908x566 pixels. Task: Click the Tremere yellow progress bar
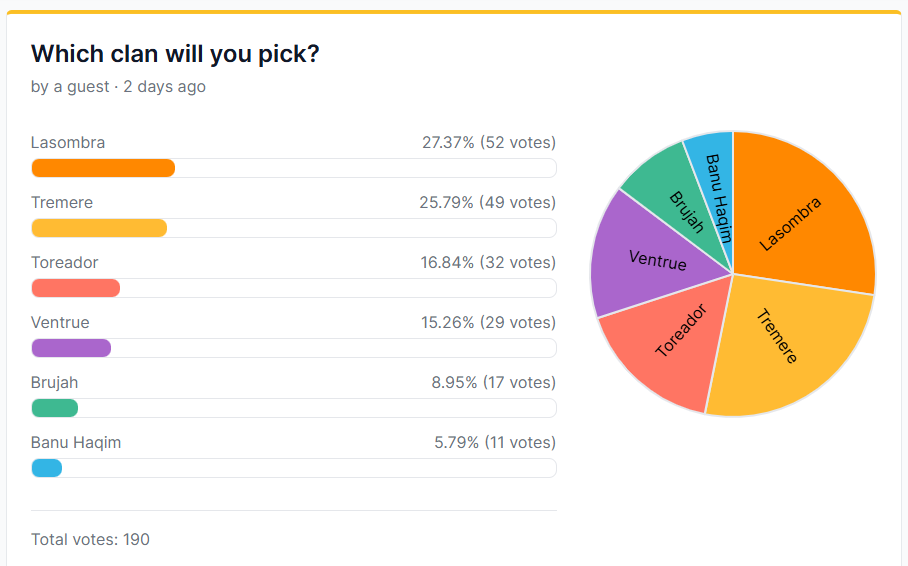point(99,228)
